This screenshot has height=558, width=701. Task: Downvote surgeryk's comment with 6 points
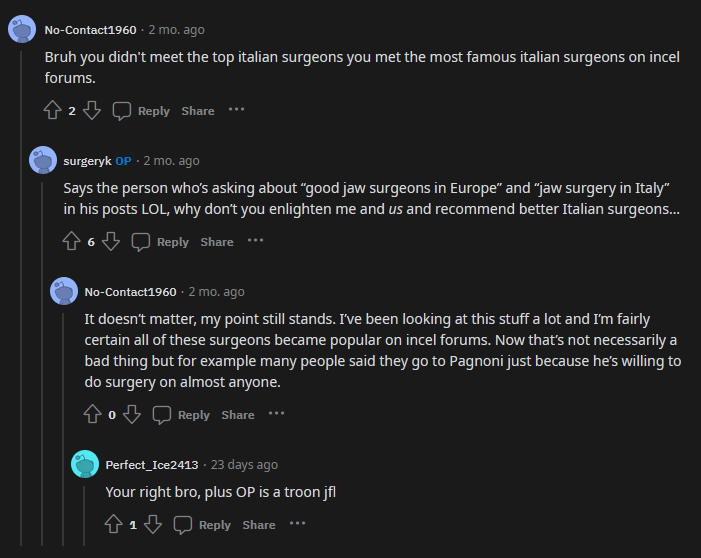tap(111, 241)
